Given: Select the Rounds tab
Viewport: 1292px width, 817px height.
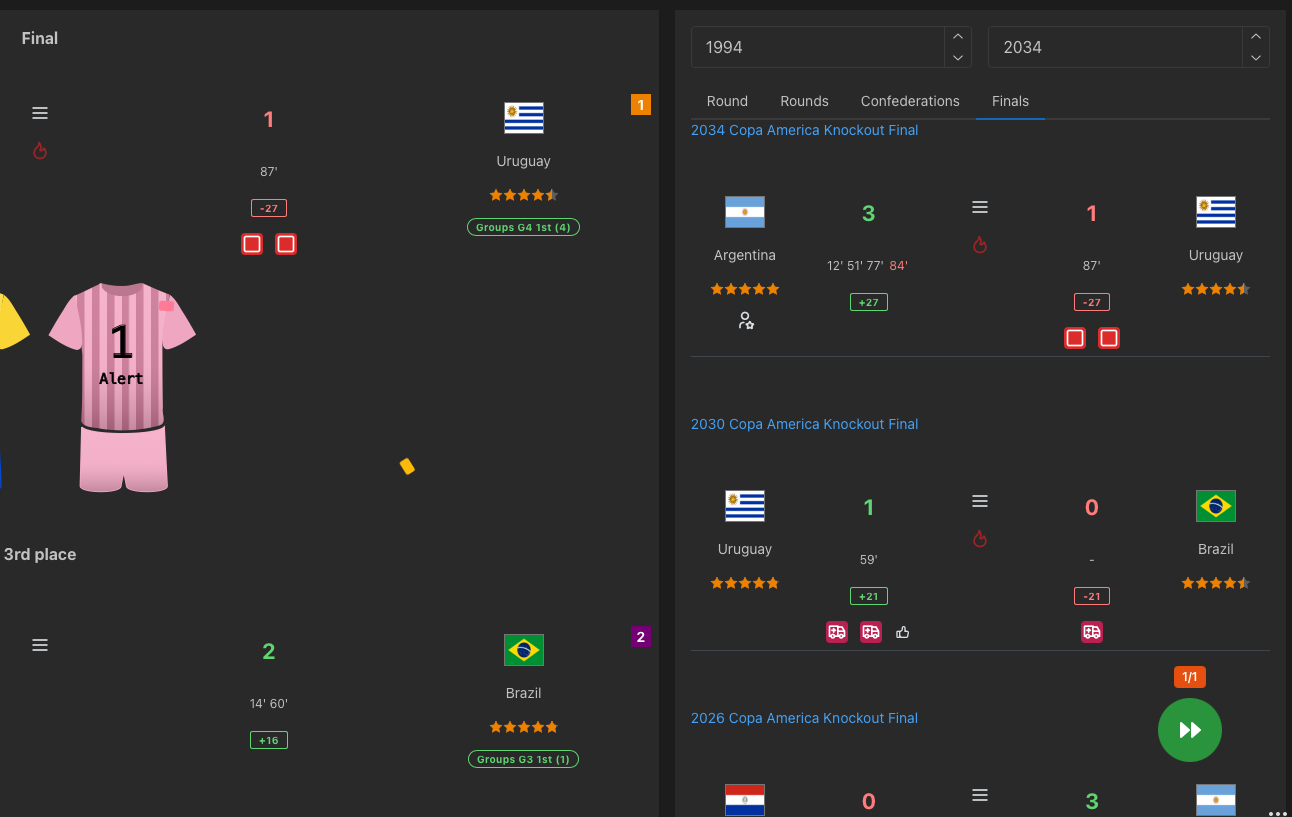Looking at the screenshot, I should click(804, 101).
